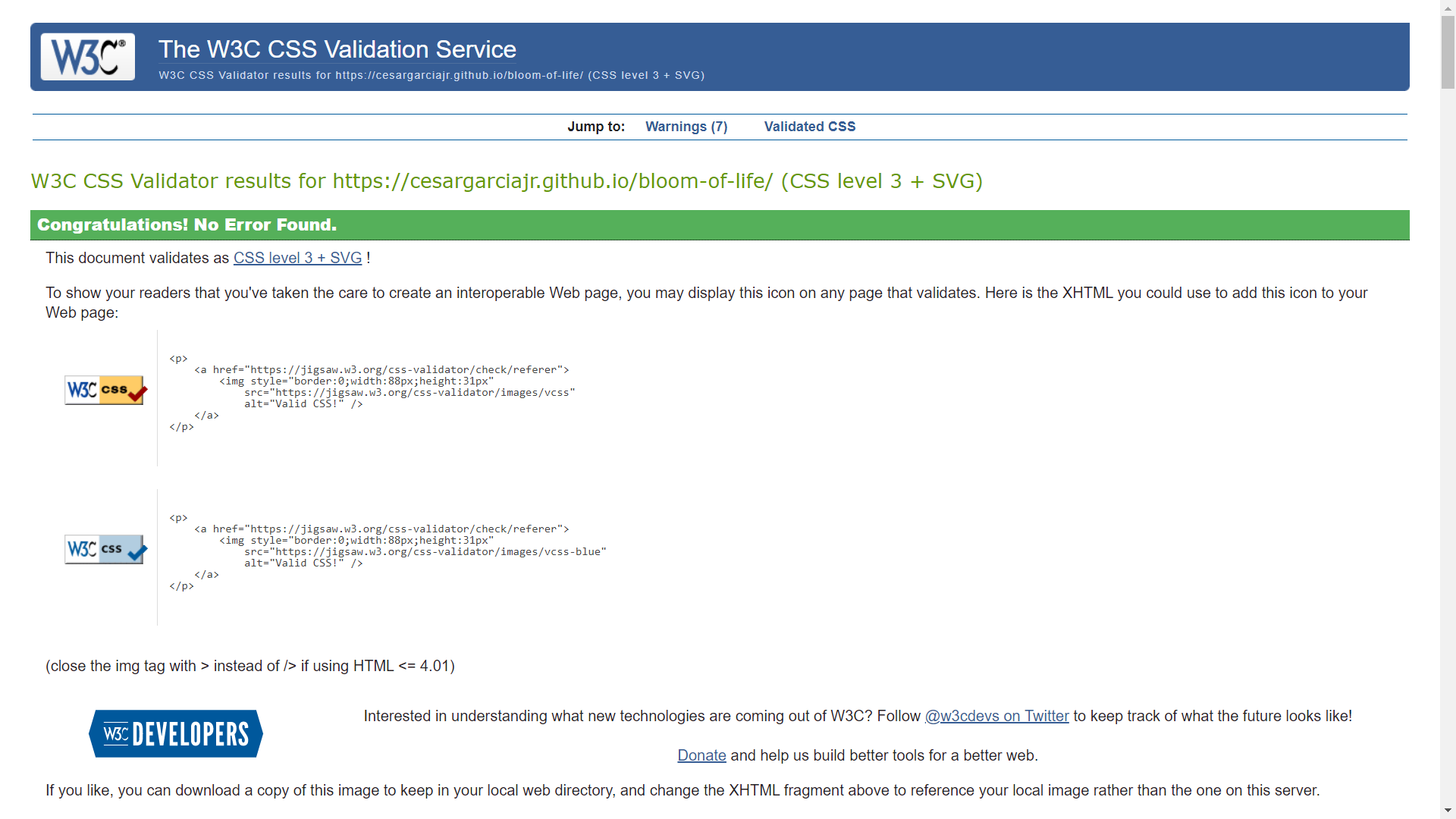
Task: Click the W3C logo in header
Action: point(87,57)
